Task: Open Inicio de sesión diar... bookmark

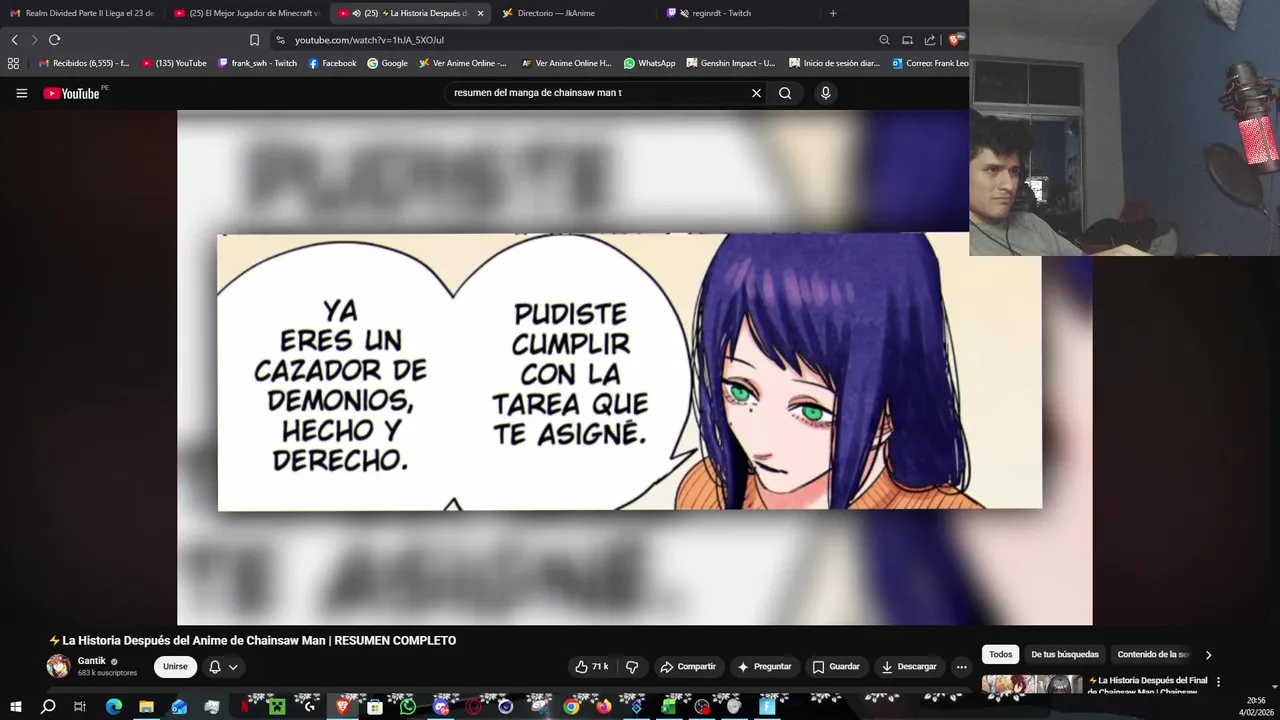Action: click(835, 63)
